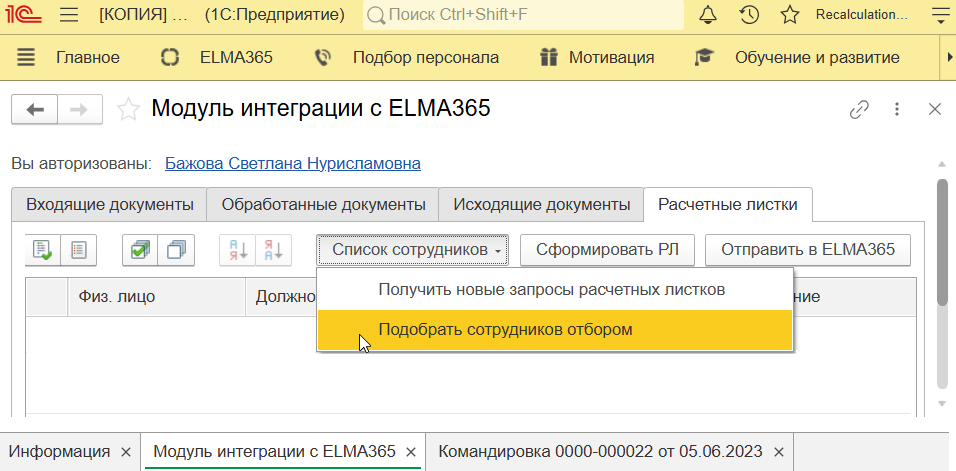This screenshot has height=471, width=956.
Task: Open favorites star in top bar
Action: [x=790, y=15]
